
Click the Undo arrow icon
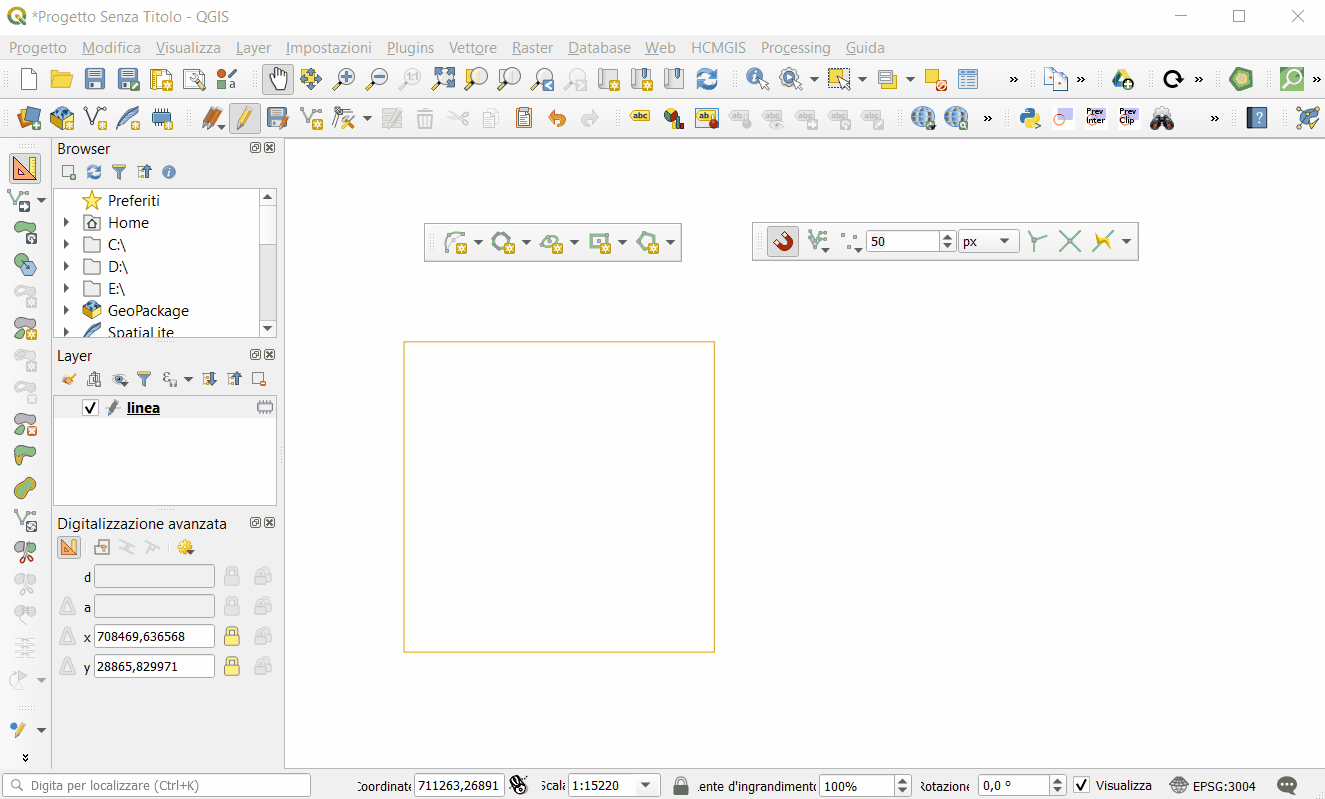(557, 119)
